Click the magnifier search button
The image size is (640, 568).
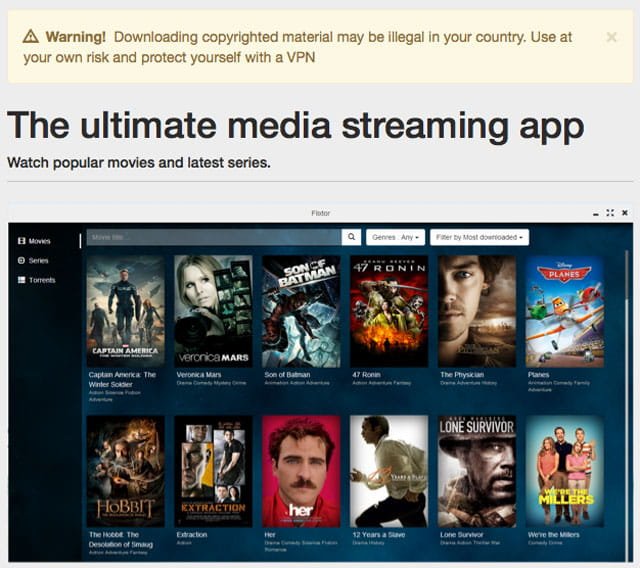click(351, 237)
